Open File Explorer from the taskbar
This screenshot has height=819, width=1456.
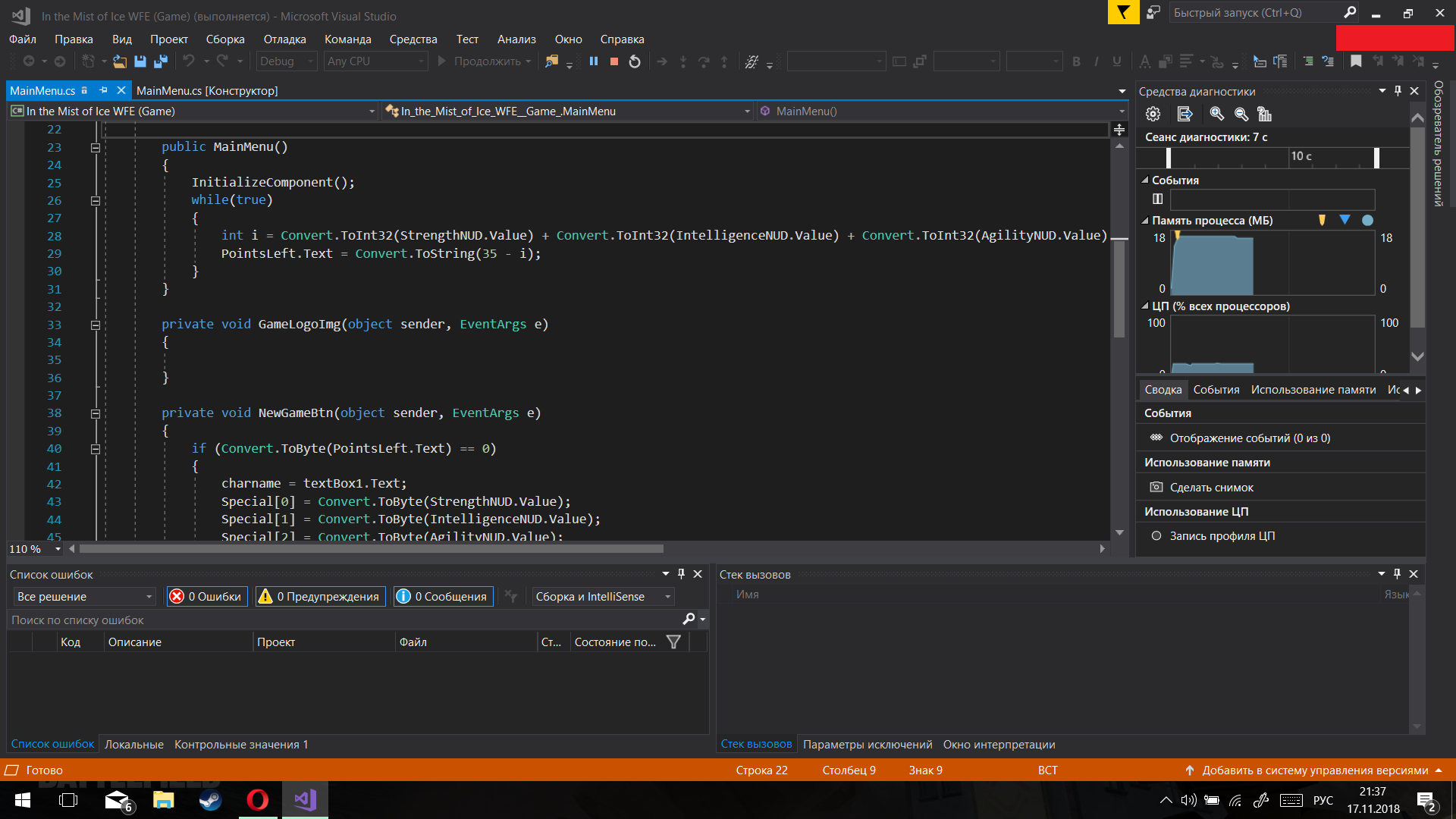(x=163, y=800)
